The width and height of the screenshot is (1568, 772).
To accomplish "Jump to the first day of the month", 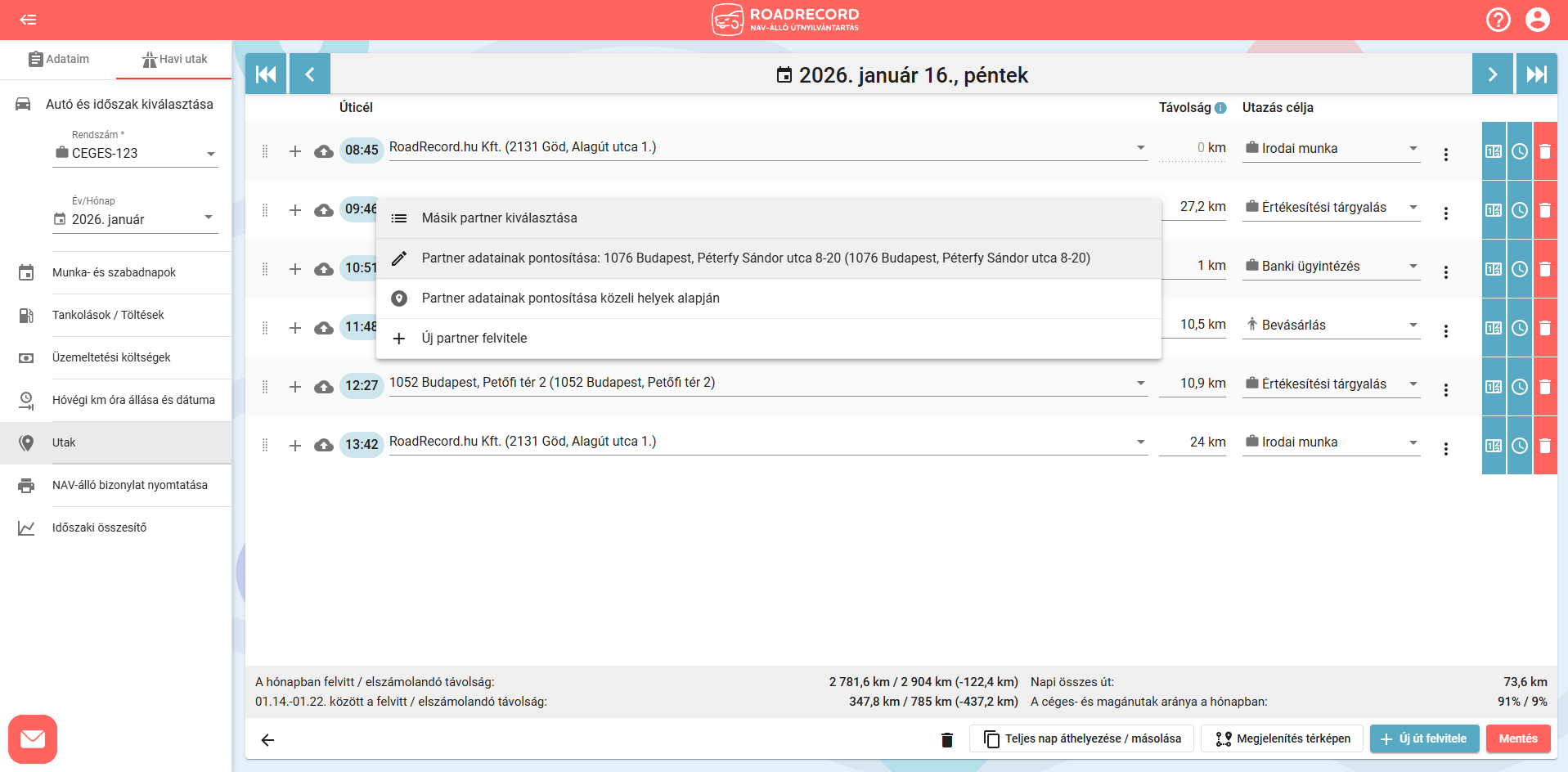I will pos(266,74).
